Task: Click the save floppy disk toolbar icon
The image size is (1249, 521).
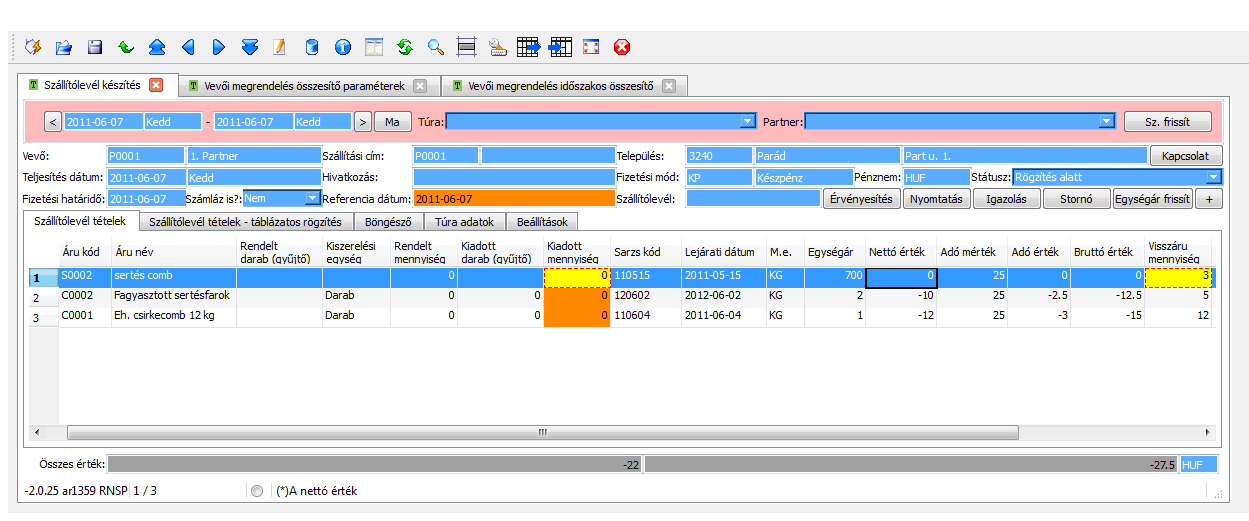Action: coord(94,47)
